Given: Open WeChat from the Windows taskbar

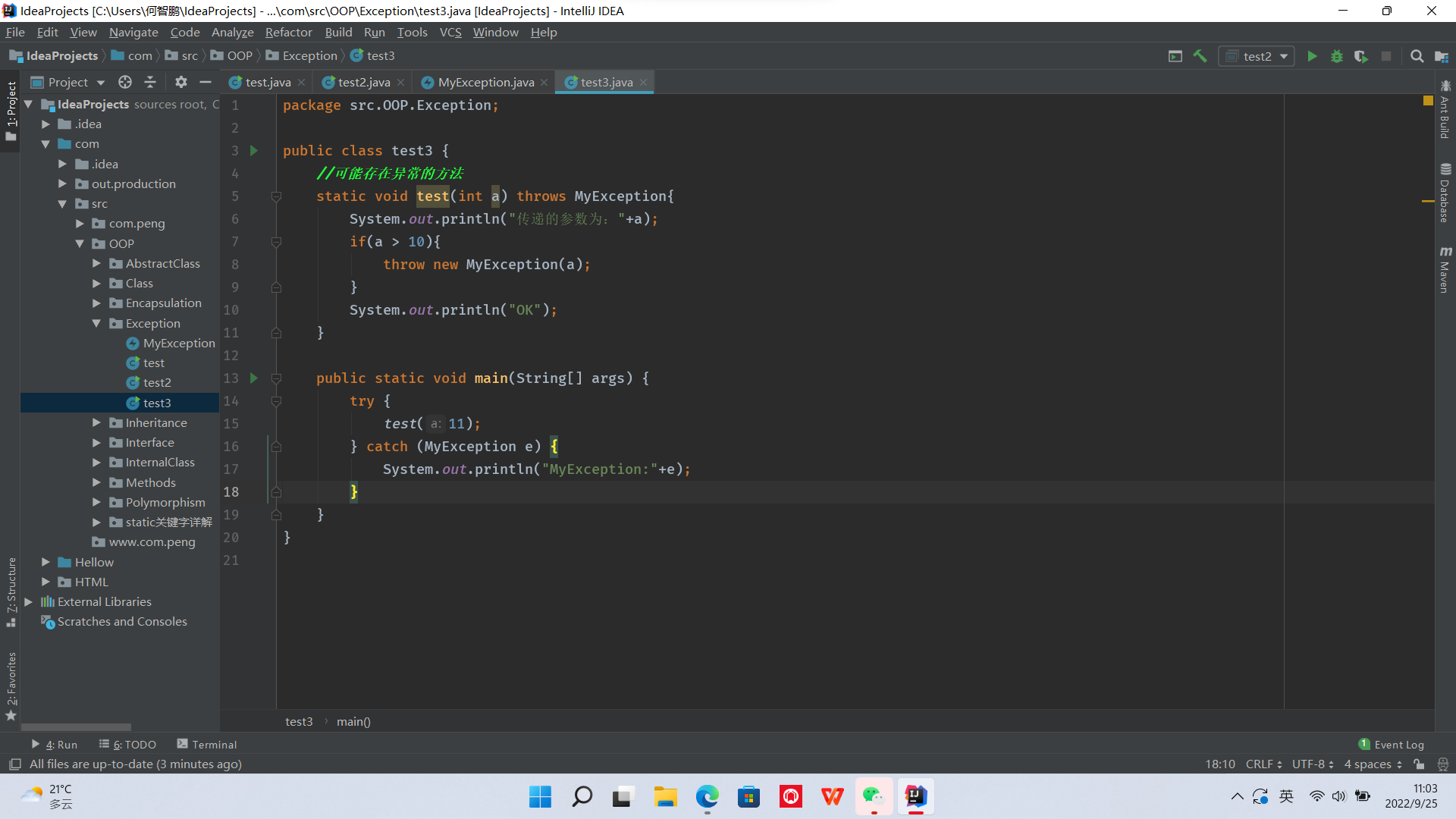Looking at the screenshot, I should (874, 796).
